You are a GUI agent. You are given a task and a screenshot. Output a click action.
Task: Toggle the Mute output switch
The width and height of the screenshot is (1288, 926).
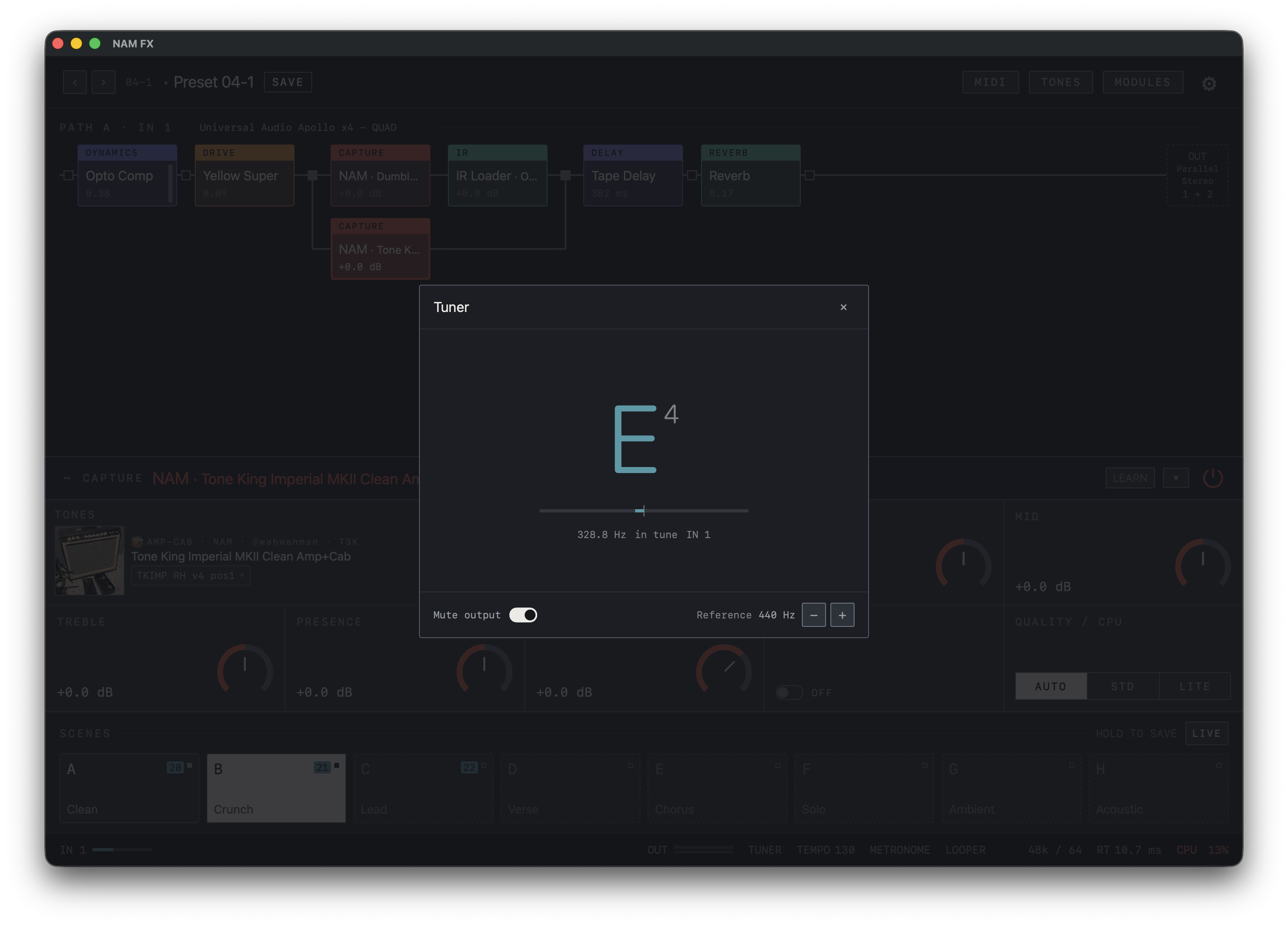click(x=523, y=615)
